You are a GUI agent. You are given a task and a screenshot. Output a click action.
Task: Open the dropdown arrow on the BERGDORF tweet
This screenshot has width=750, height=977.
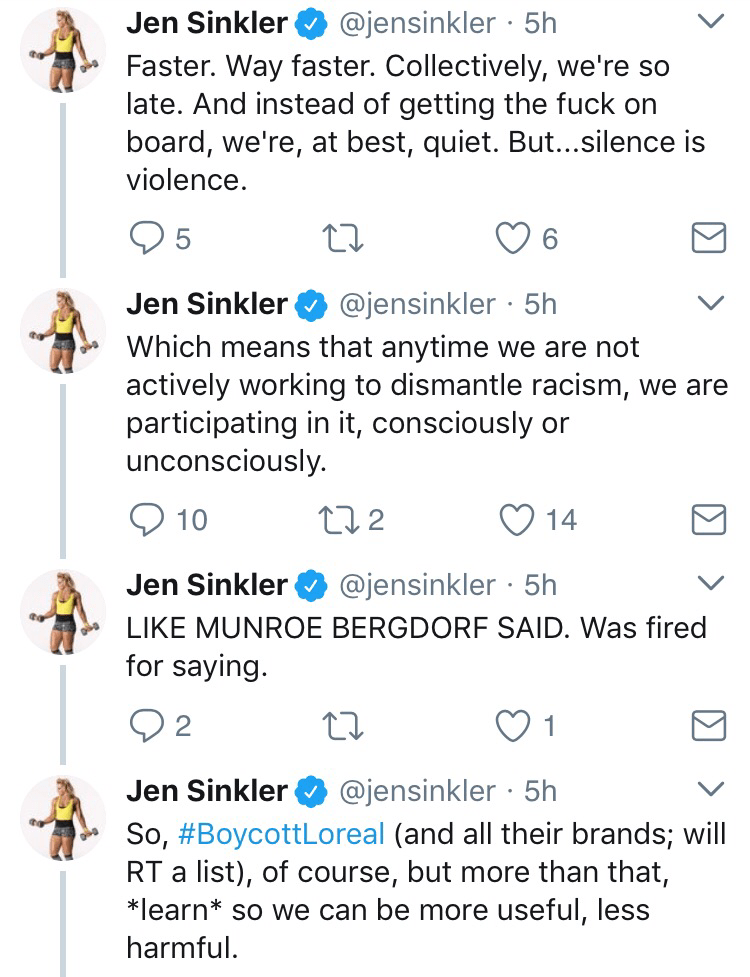710,584
